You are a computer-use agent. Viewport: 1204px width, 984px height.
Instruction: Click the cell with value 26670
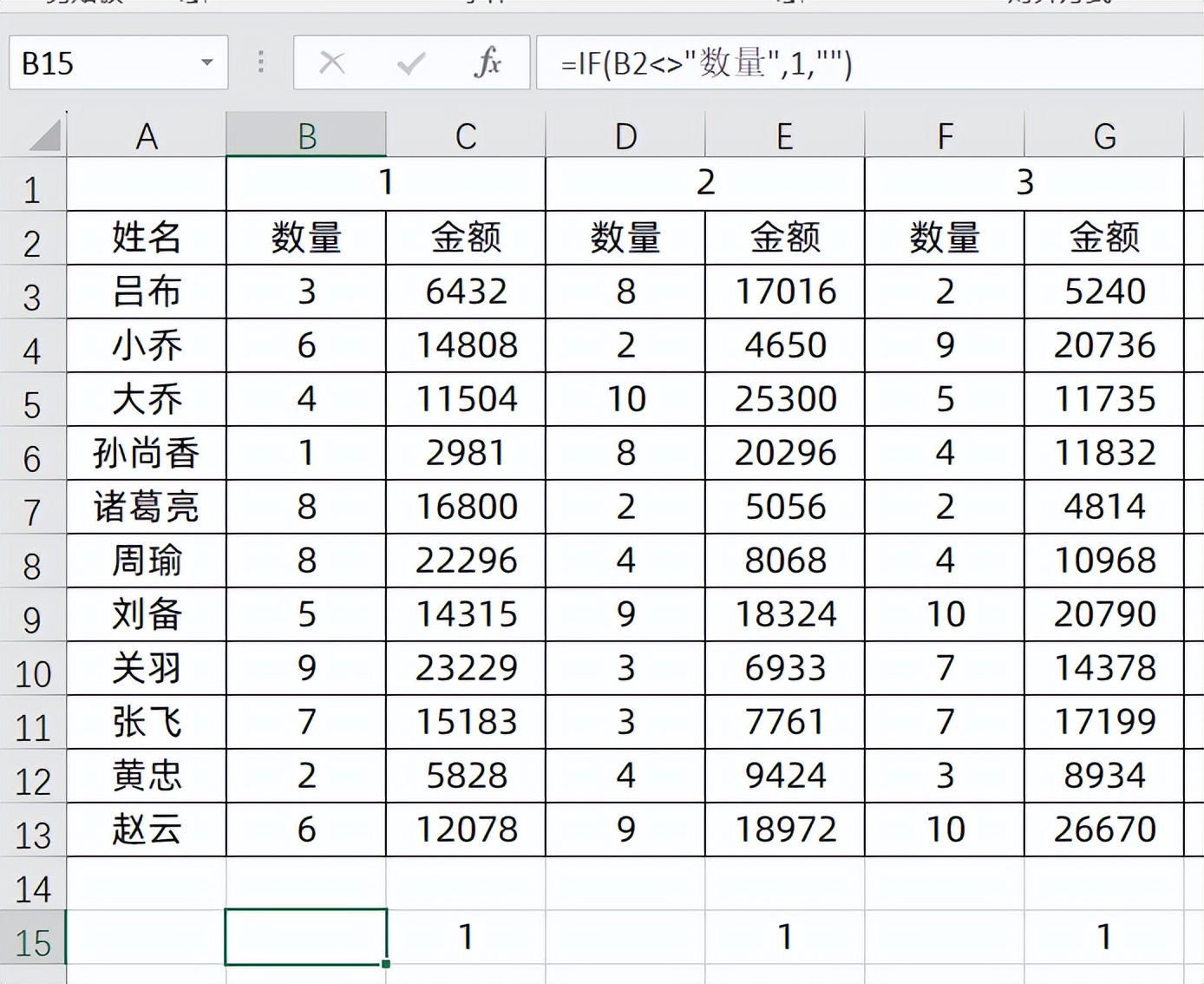[1104, 829]
